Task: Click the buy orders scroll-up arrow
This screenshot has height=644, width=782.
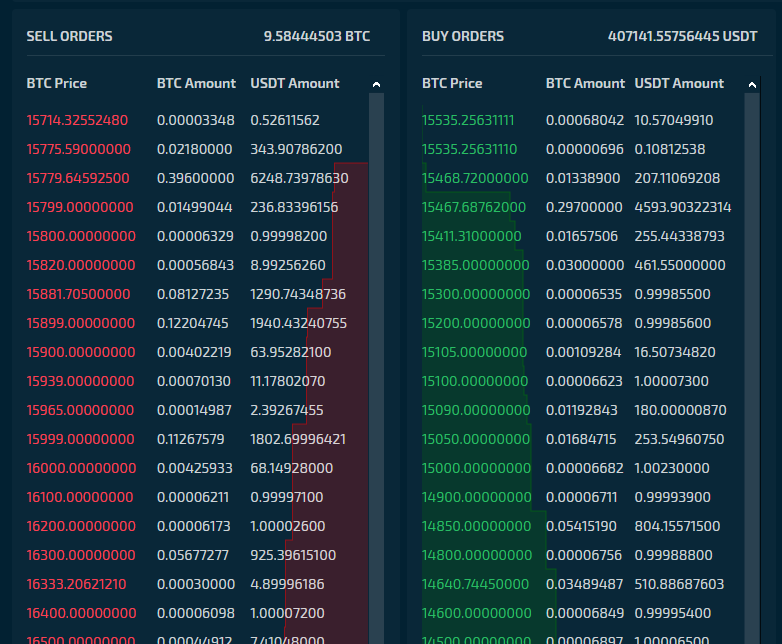Action: point(752,85)
